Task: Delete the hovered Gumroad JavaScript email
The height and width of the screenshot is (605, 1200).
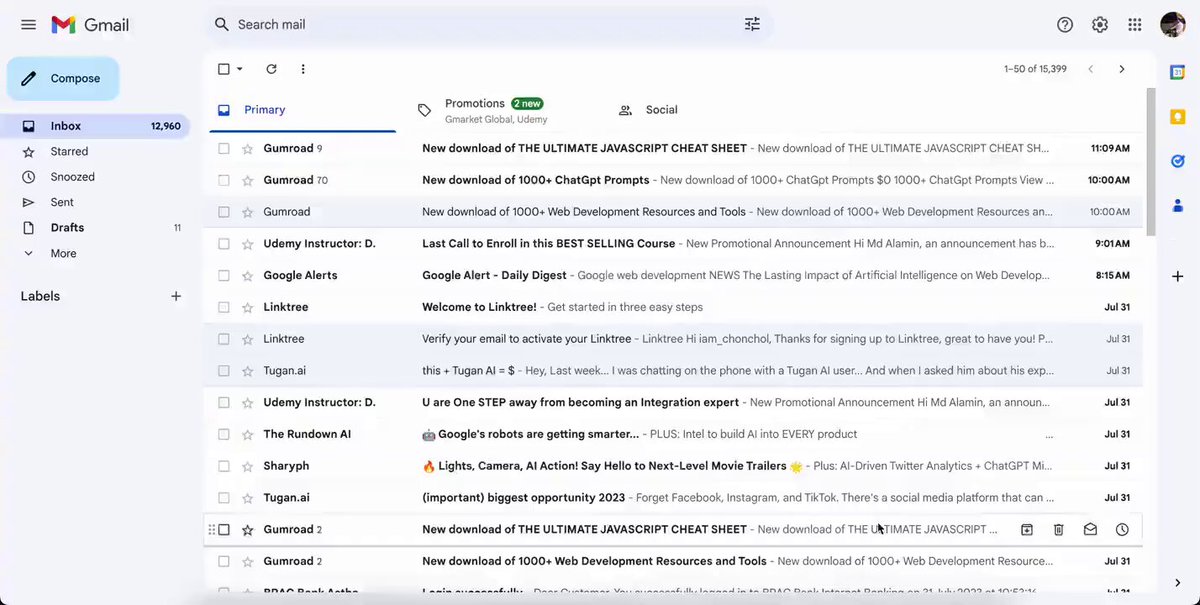Action: click(1059, 530)
